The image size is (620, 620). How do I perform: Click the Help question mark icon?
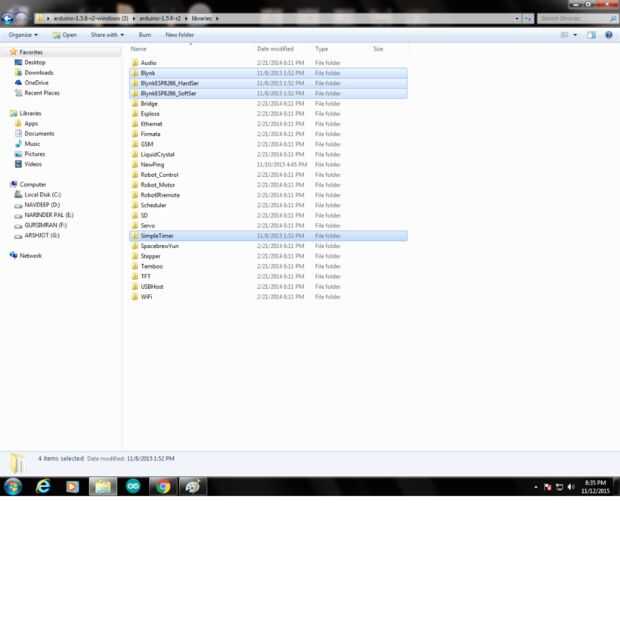coord(609,35)
